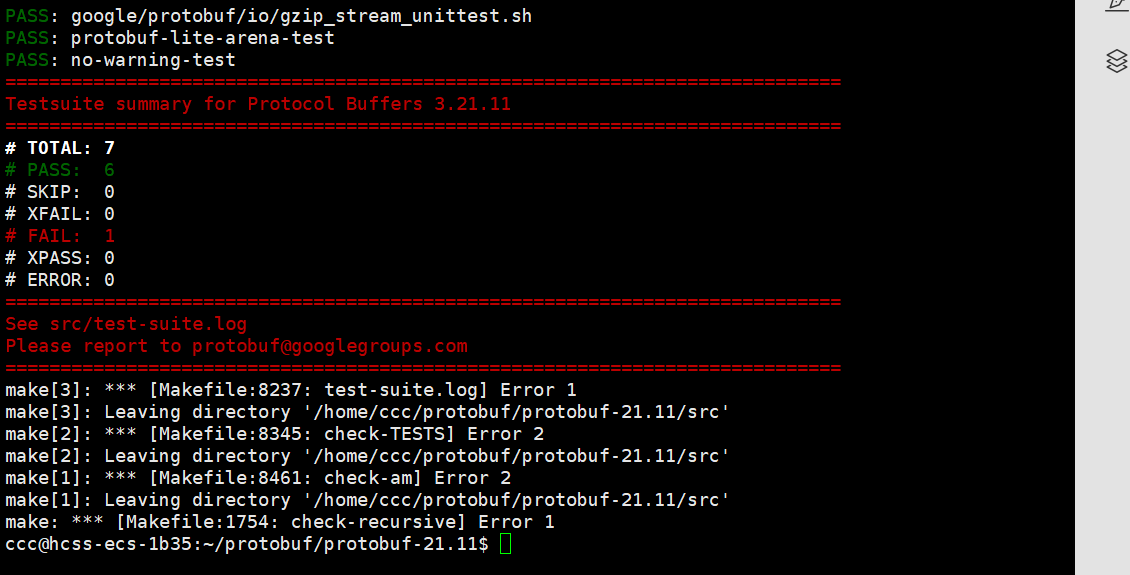Screen dimensions: 1130x575
Task: Click the 'Makefile:8345: check-TESTS' error line
Action: click(275, 434)
